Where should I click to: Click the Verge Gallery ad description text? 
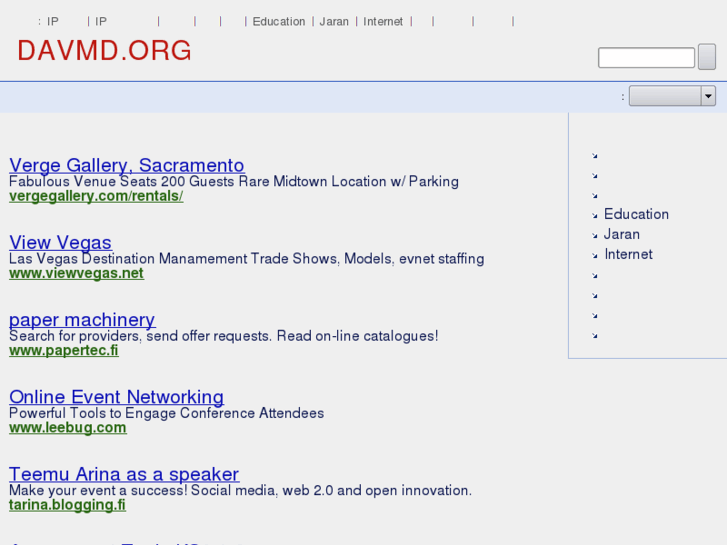[234, 181]
